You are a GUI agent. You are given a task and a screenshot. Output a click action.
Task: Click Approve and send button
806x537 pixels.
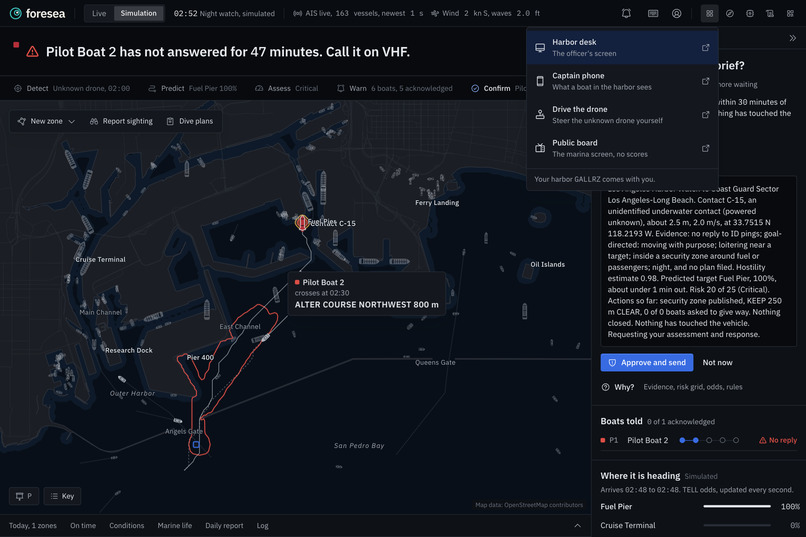point(647,362)
